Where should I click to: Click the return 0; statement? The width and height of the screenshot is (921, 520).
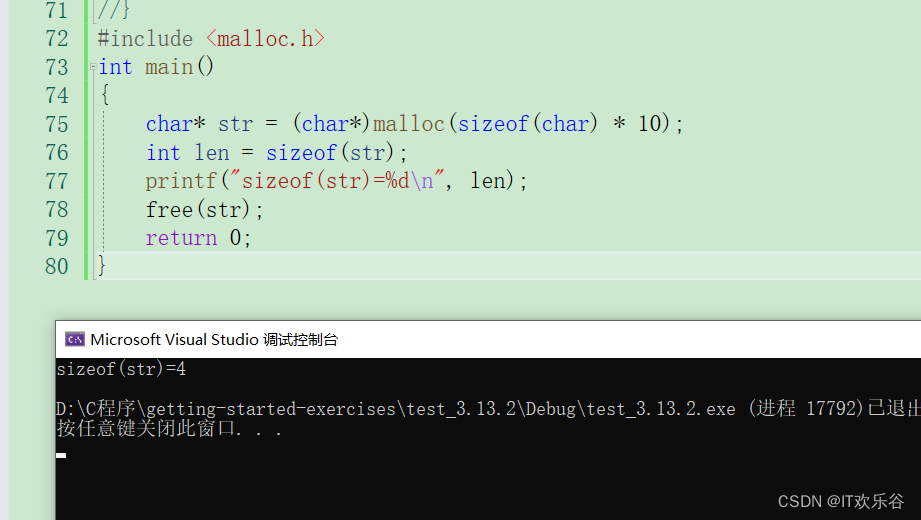[199, 238]
